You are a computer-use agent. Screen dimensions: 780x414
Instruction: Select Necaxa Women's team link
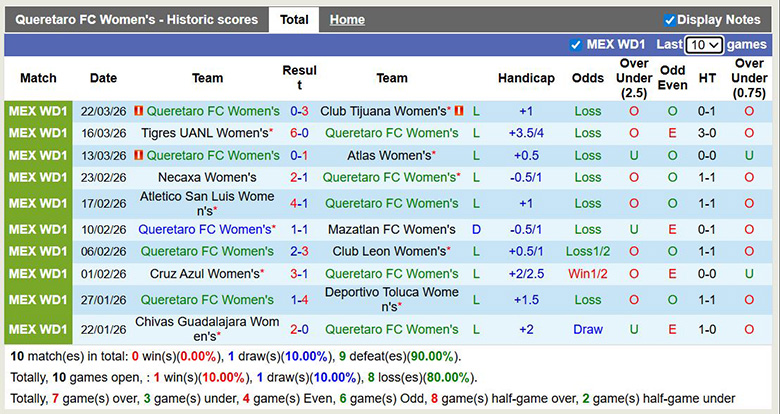coord(205,177)
